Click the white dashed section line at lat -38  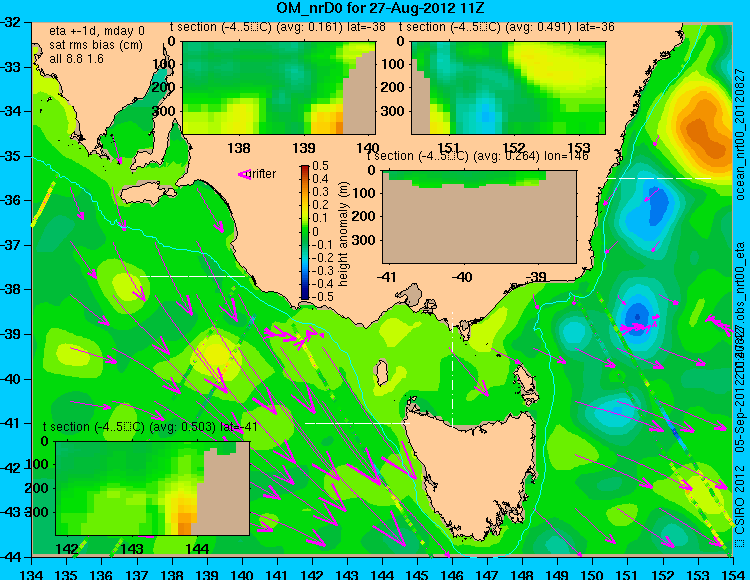(193, 276)
